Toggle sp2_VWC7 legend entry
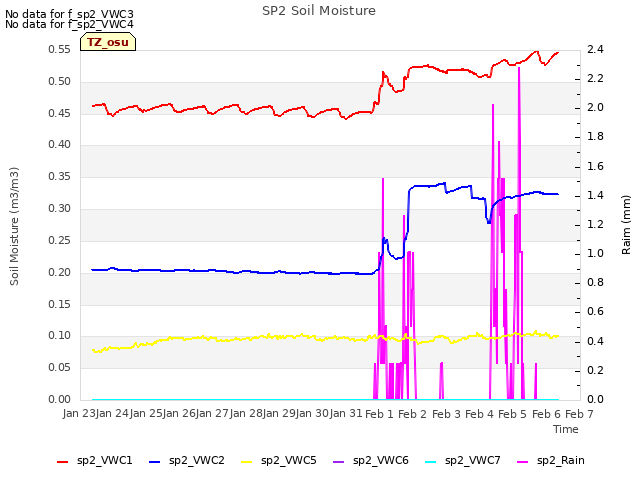Viewport: 640px width, 480px height. tap(463, 461)
